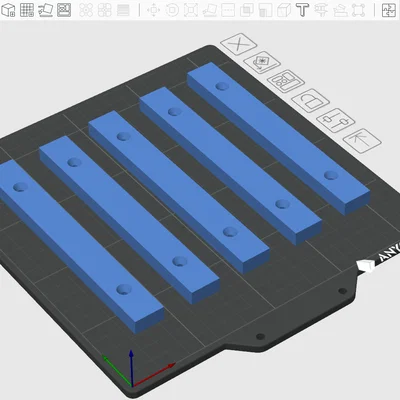
Task: Click the Arrange all objects icon
Action: [64, 10]
